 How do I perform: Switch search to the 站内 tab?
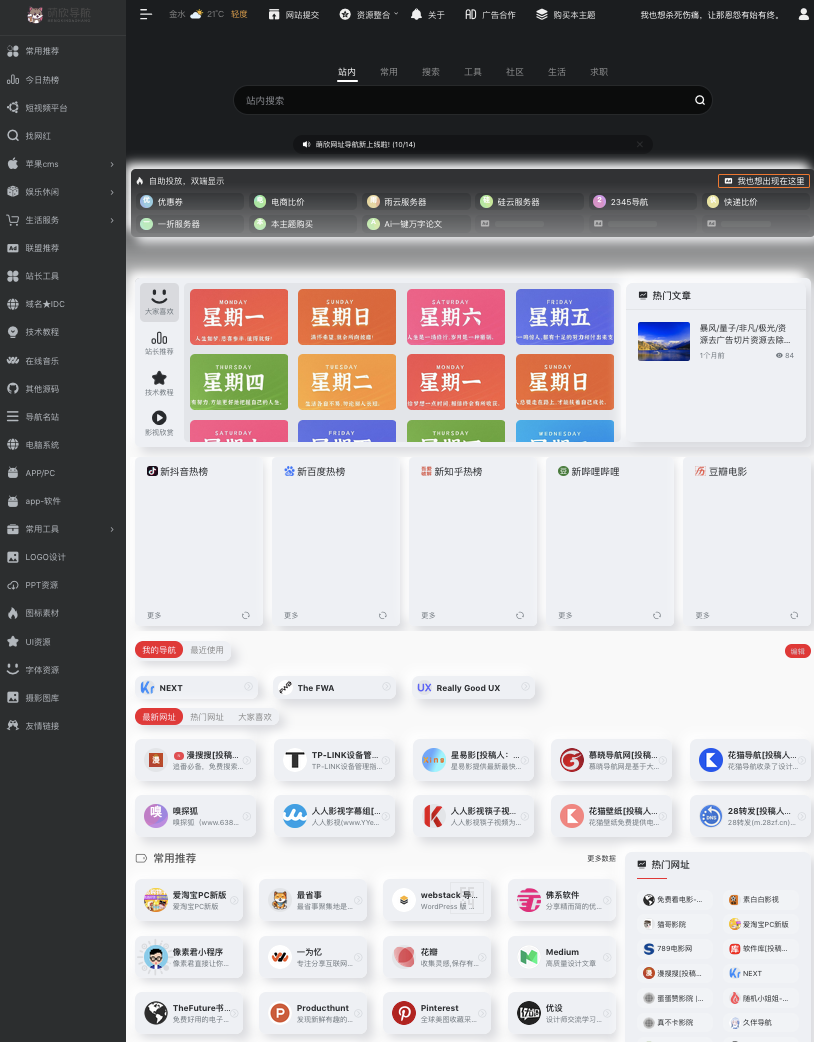347,72
